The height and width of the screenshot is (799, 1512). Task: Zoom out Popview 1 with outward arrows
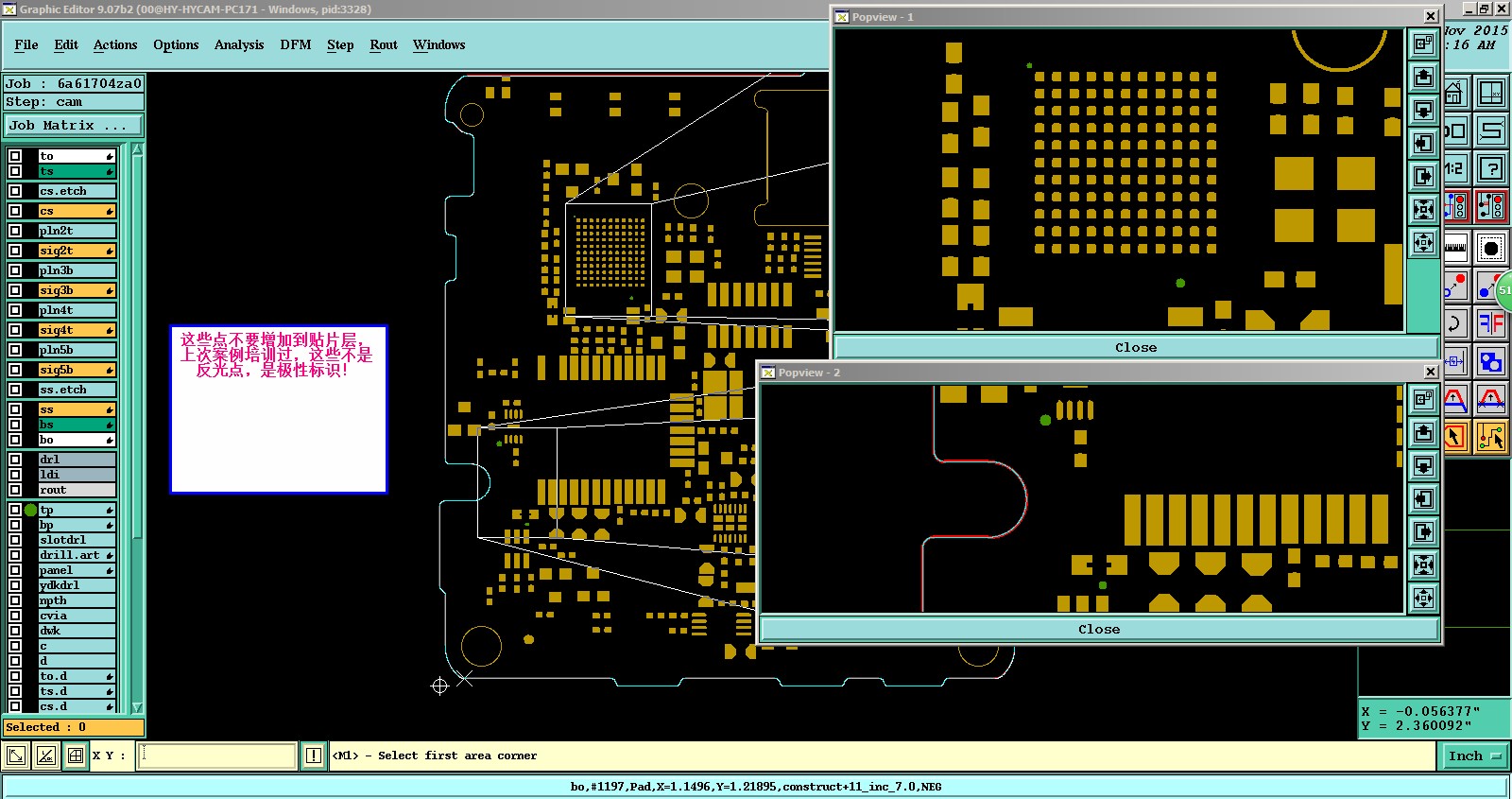[1423, 242]
